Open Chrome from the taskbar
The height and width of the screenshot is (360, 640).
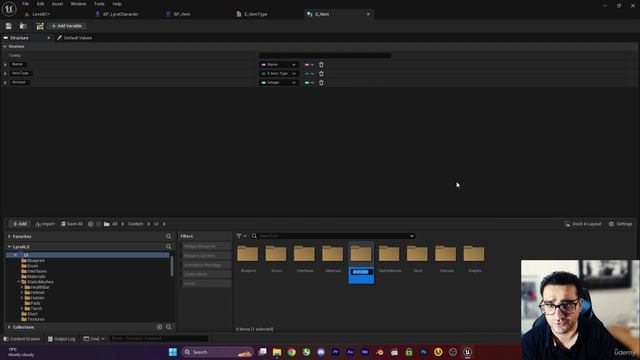click(x=291, y=352)
